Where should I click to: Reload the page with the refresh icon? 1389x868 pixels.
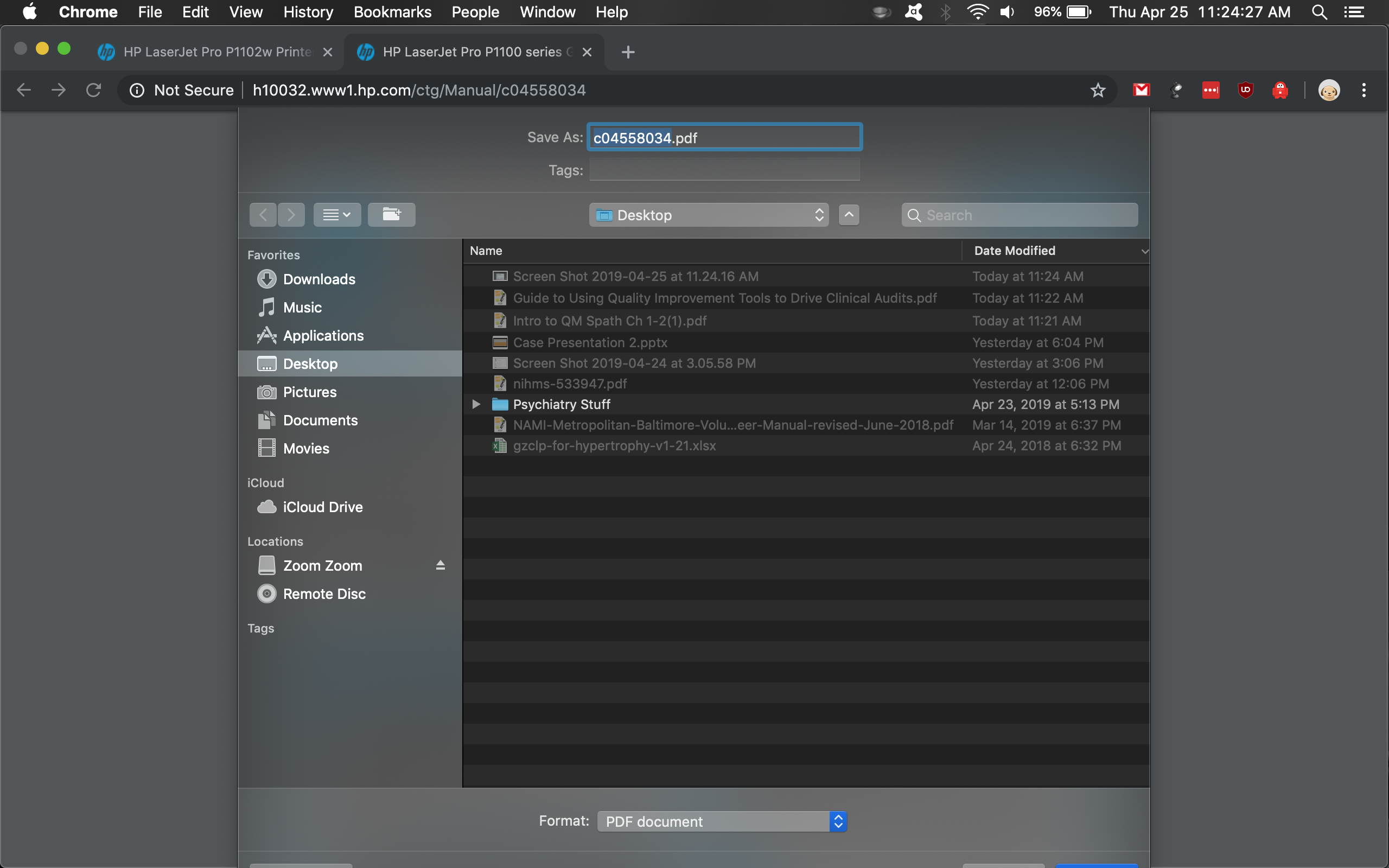93,90
